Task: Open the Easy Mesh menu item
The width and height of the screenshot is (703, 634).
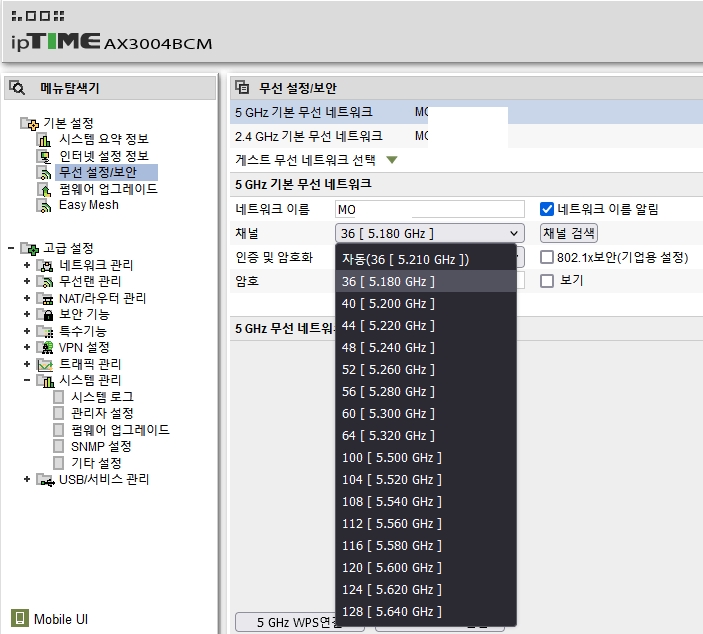Action: 89,205
